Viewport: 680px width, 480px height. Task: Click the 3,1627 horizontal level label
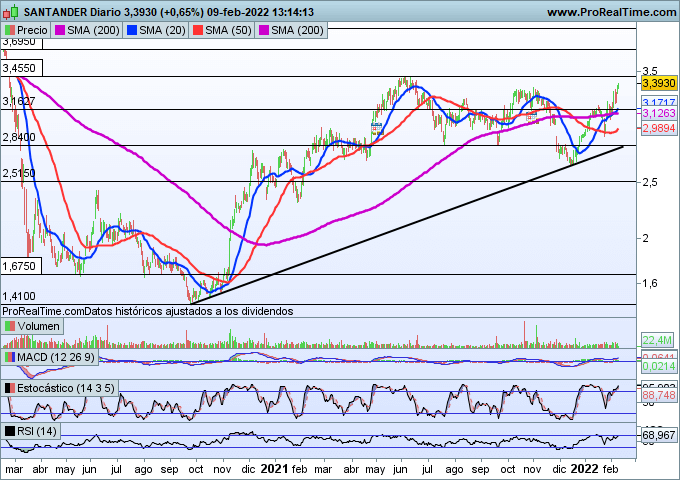click(x=19, y=101)
